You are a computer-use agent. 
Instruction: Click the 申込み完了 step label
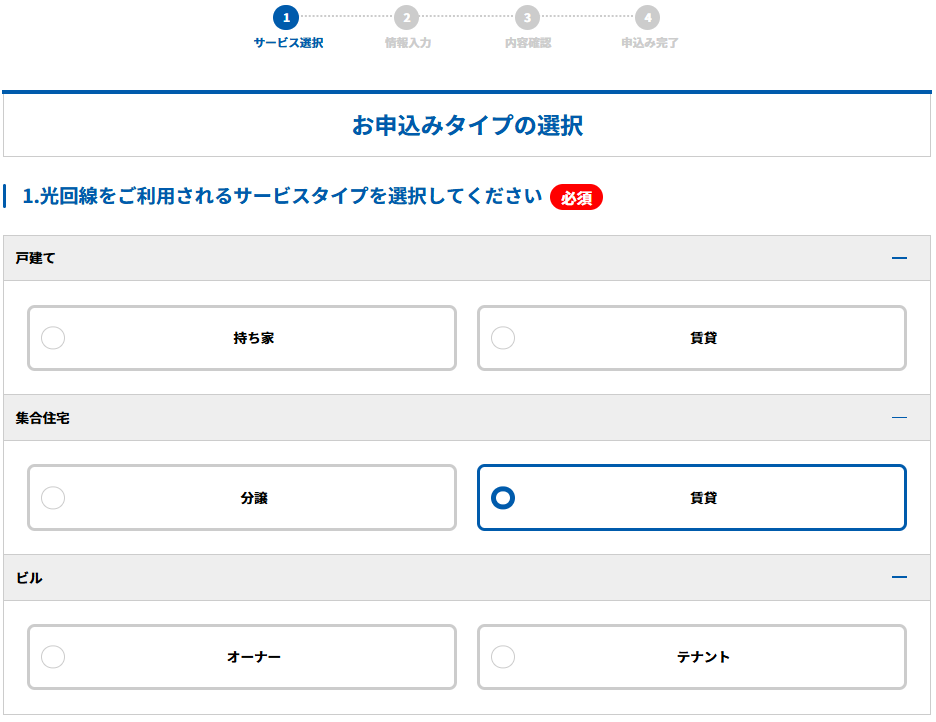pos(649,43)
